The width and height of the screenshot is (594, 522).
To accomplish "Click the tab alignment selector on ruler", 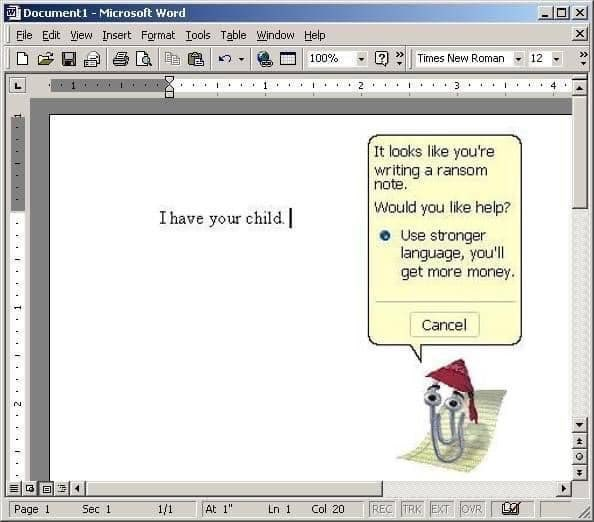I will (x=17, y=86).
